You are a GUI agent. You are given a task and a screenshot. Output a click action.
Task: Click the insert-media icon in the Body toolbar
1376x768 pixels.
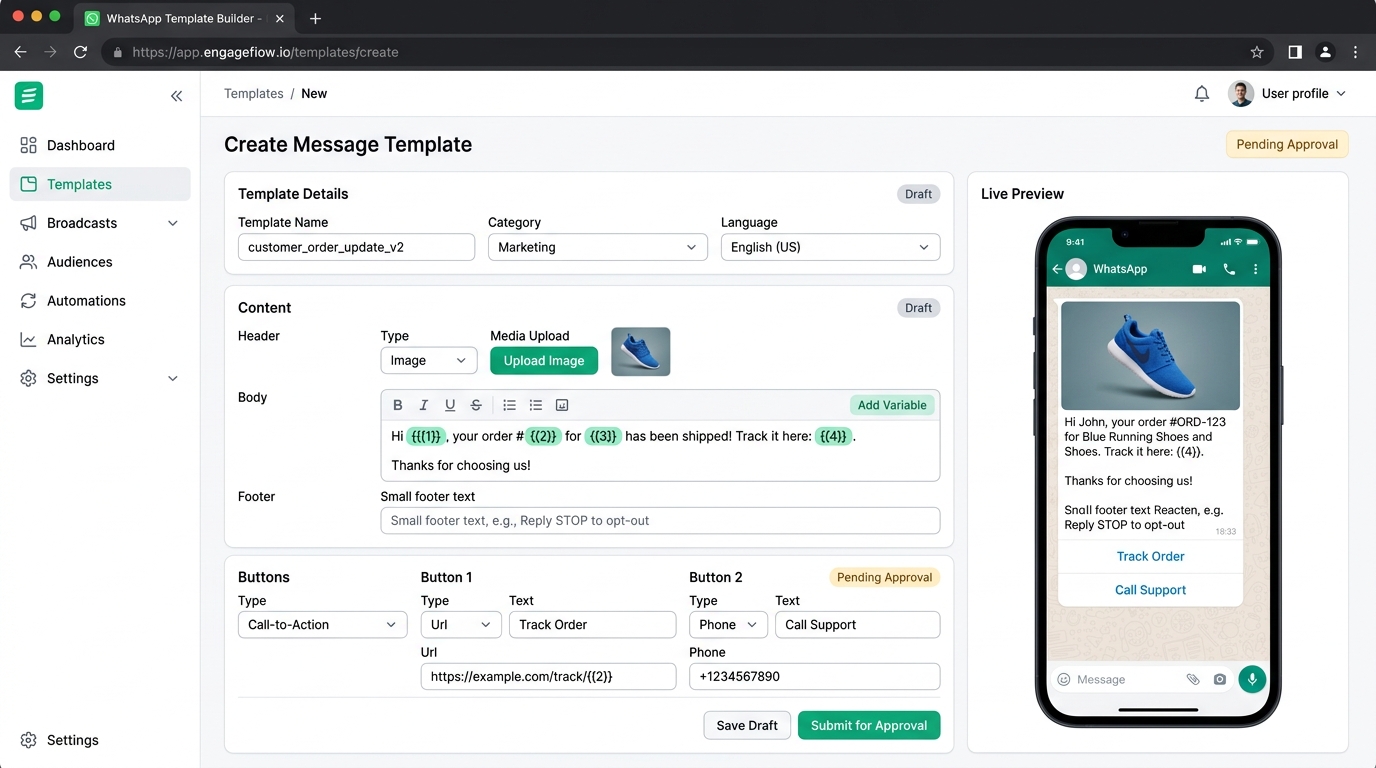click(562, 405)
